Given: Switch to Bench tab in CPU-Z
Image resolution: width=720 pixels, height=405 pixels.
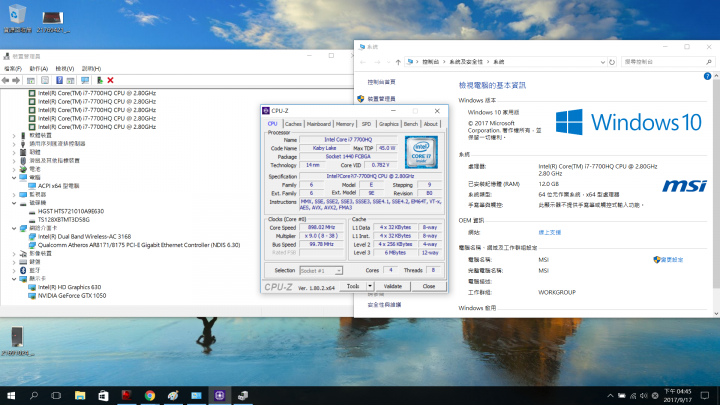Looking at the screenshot, I should pyautogui.click(x=411, y=124).
